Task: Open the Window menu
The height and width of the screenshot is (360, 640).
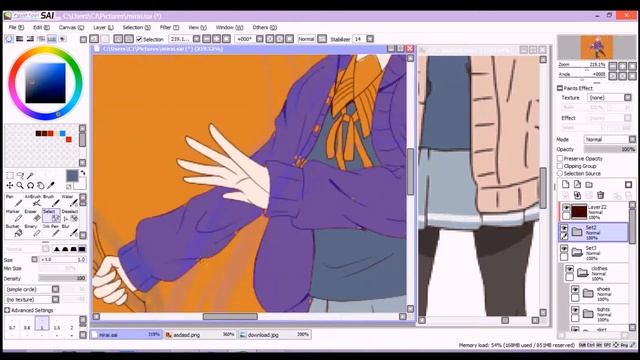Action: (x=229, y=27)
